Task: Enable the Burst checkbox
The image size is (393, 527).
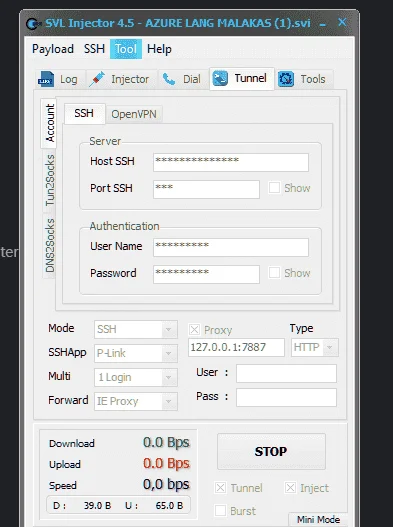Action: pos(220,511)
